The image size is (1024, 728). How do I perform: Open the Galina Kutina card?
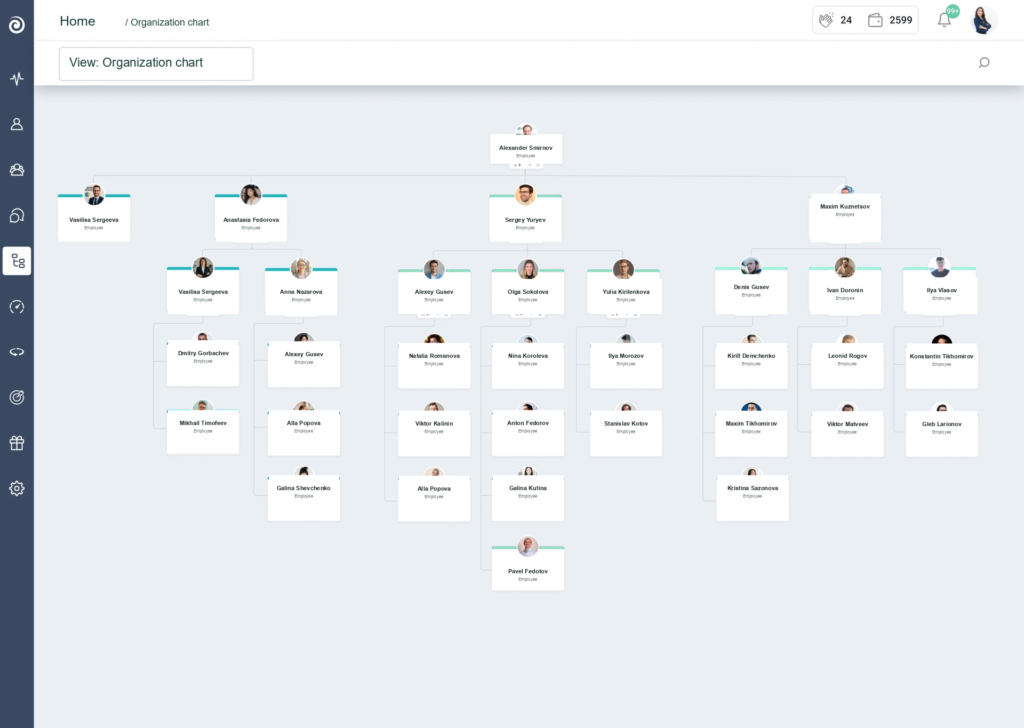[528, 498]
